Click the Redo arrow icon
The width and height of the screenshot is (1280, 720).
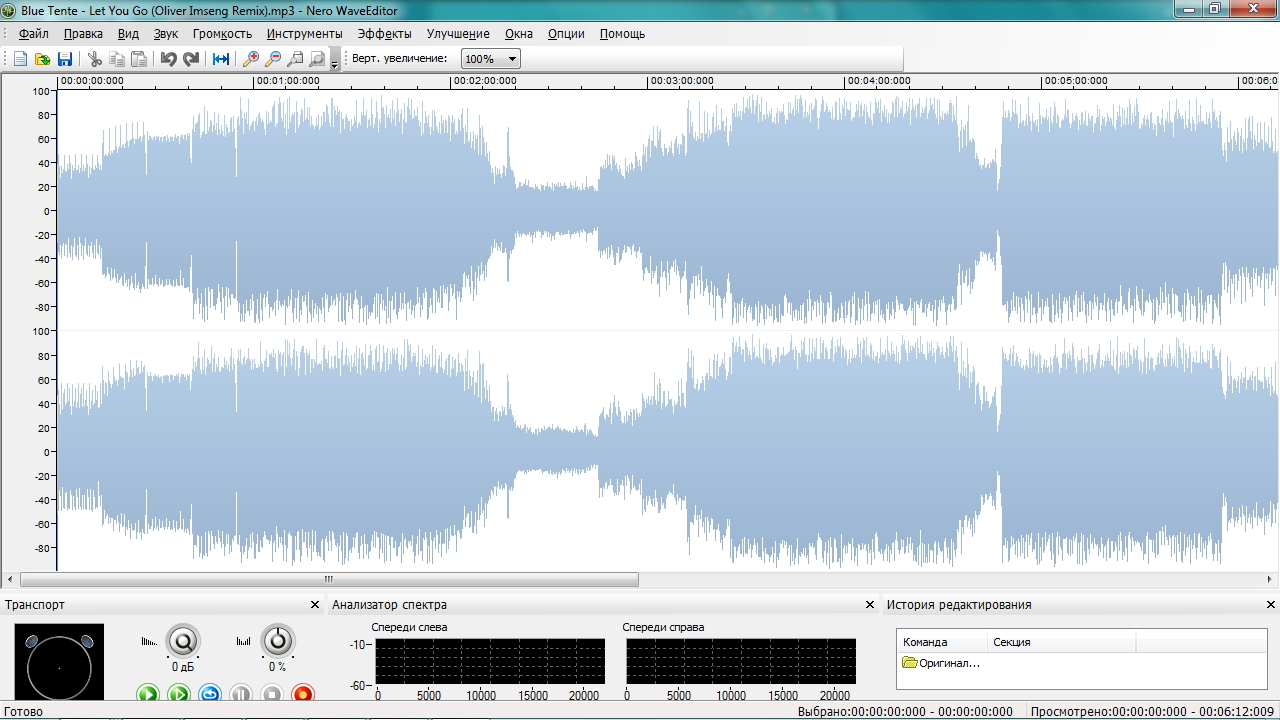[191, 59]
